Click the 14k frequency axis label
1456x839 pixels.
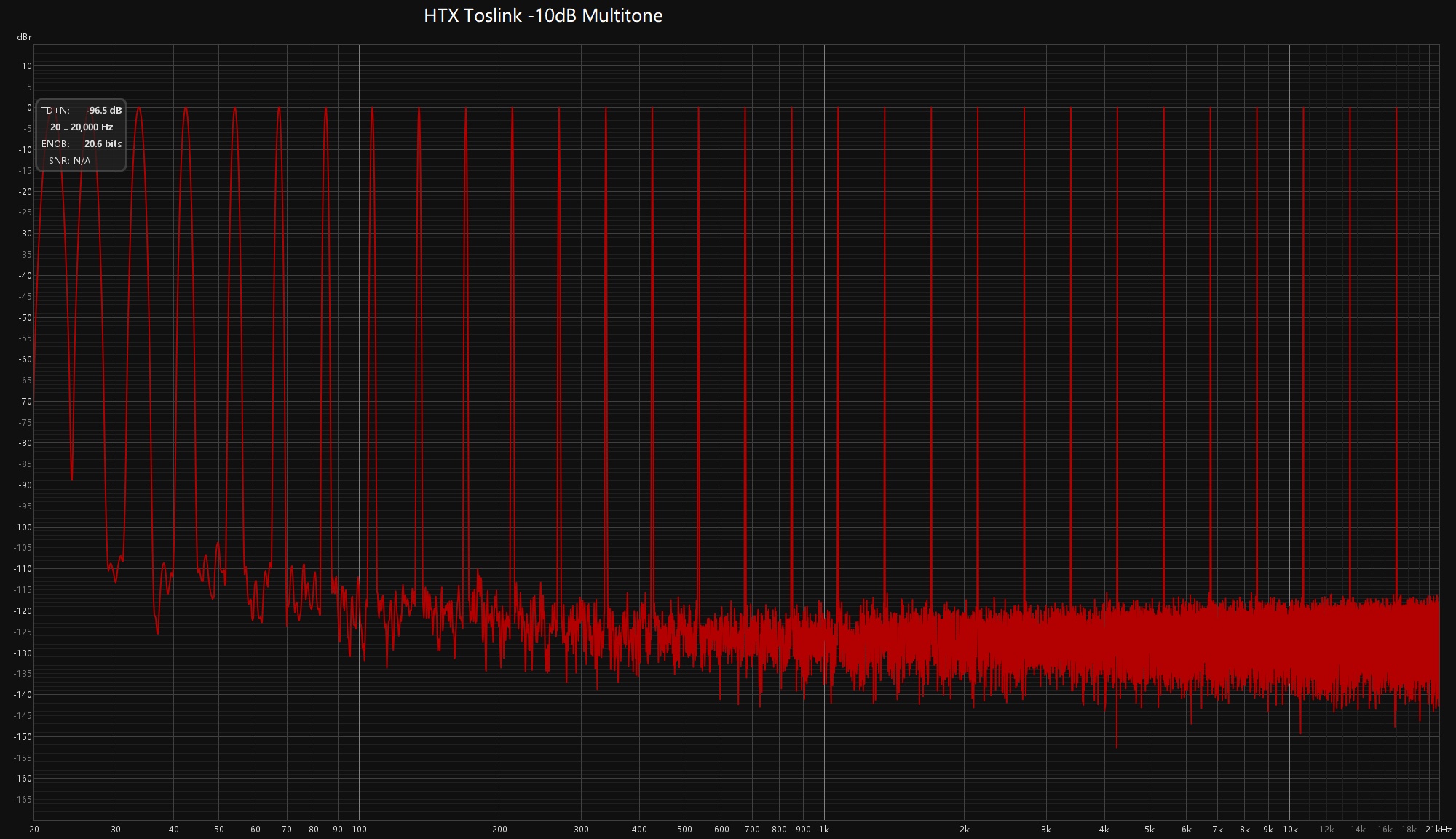(1358, 830)
